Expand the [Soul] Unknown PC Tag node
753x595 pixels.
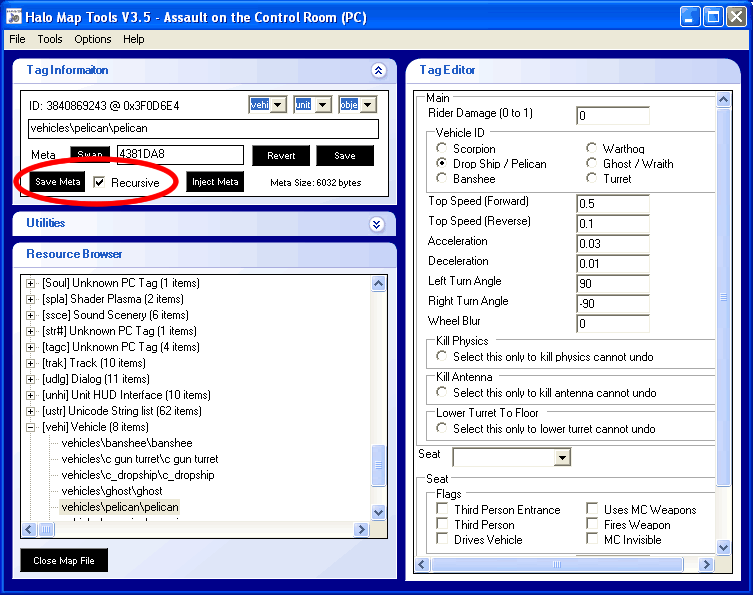coord(30,283)
